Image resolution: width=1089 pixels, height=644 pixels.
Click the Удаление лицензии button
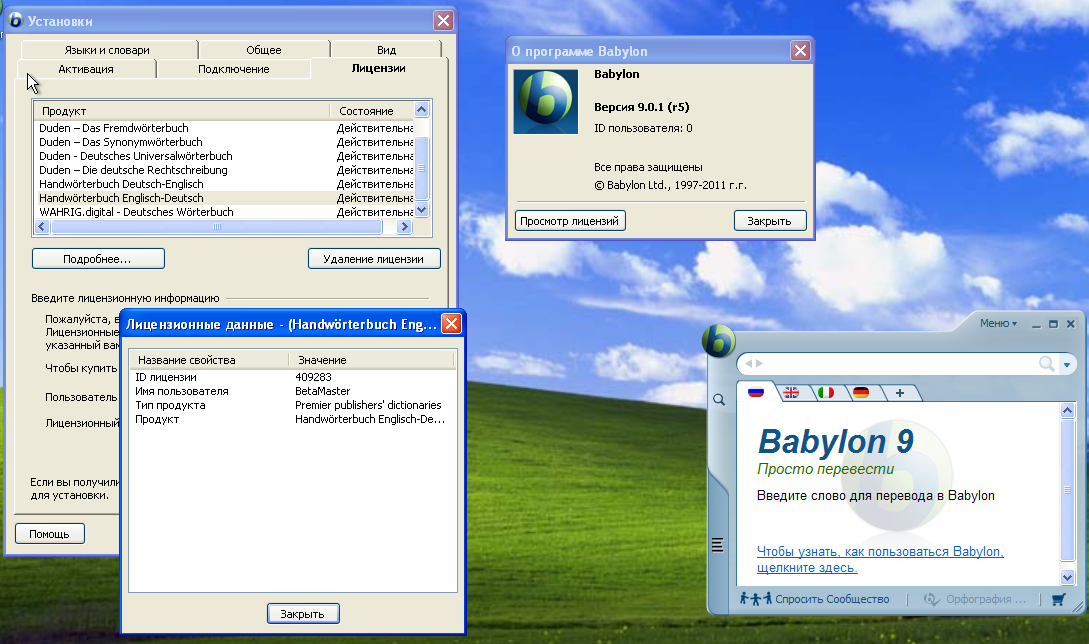(x=374, y=258)
